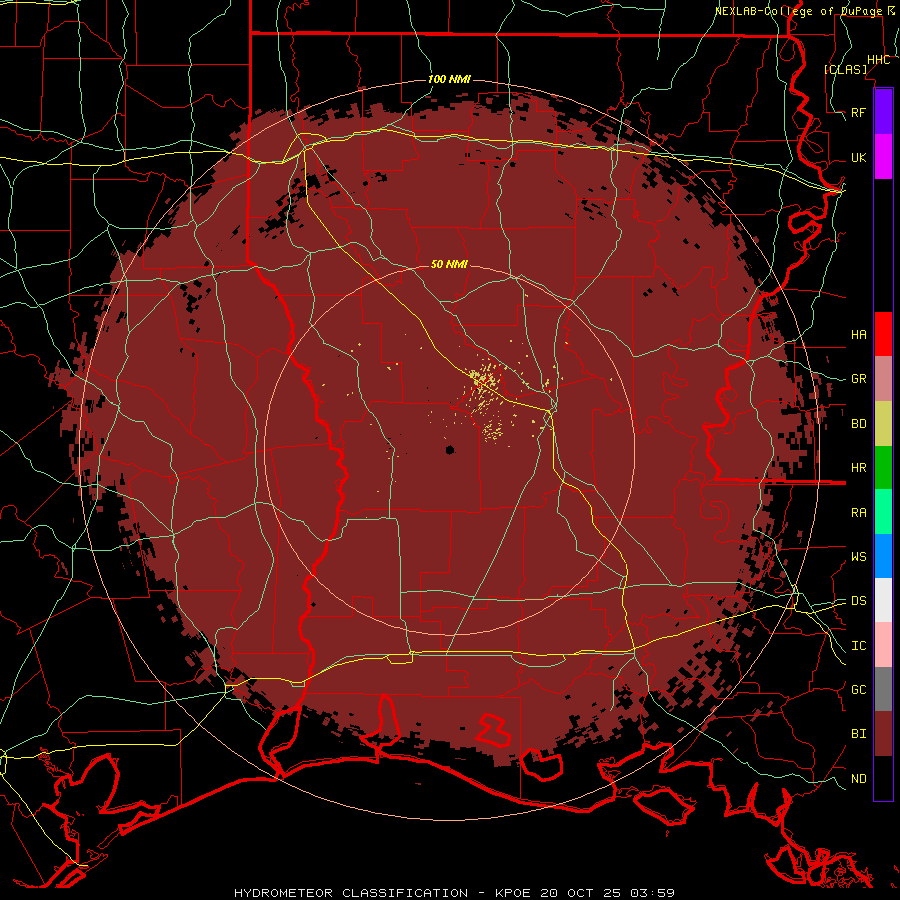Pick the blue WS legend swatch
This screenshot has width=900, height=900.
[883, 556]
